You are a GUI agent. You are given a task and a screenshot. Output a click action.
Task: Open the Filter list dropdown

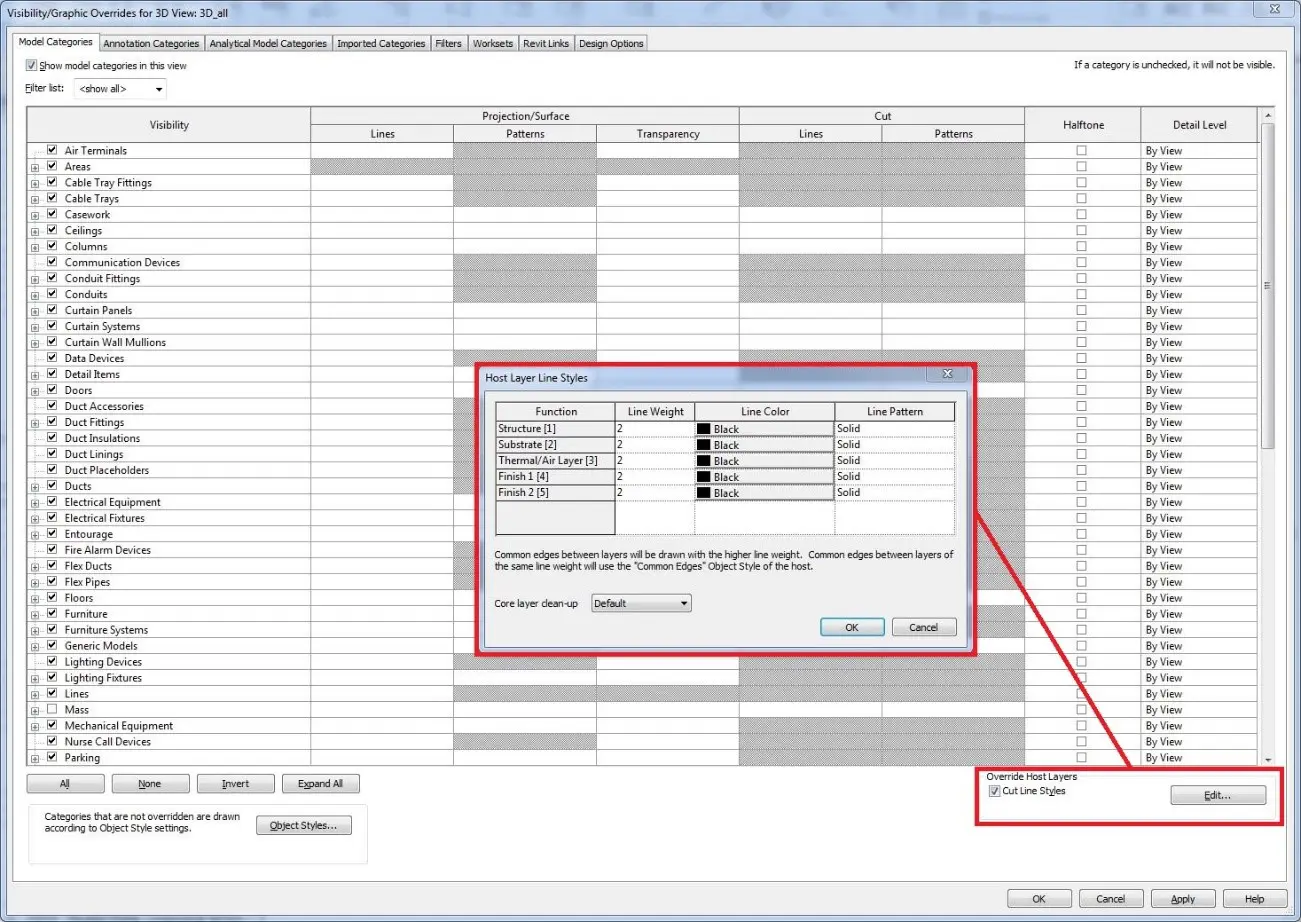120,89
